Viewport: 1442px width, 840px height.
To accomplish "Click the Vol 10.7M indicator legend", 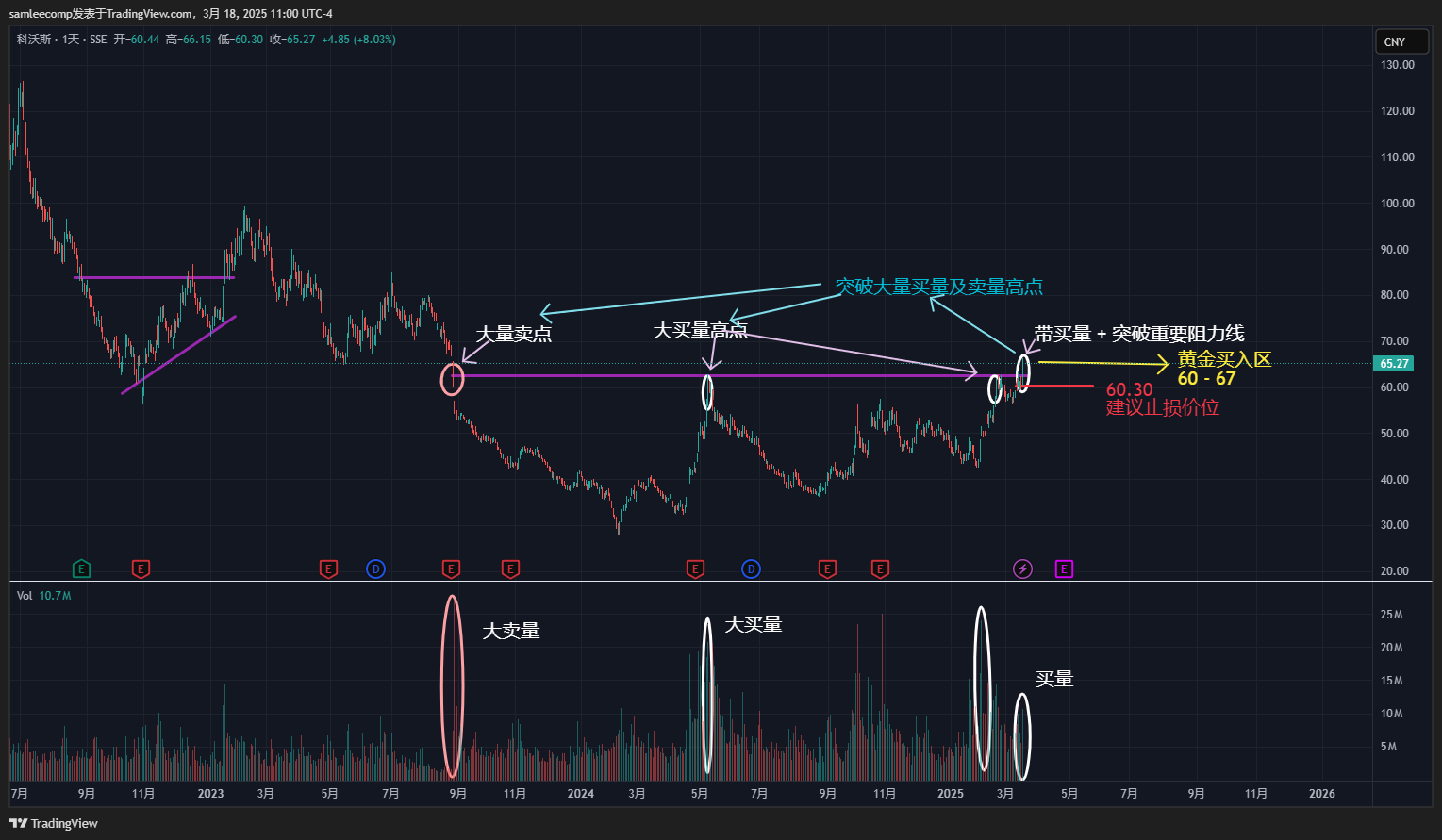I will [43, 596].
